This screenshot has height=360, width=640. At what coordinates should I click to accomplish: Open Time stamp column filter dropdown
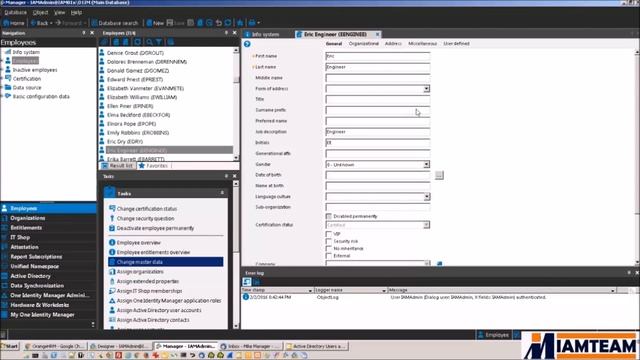pos(310,290)
